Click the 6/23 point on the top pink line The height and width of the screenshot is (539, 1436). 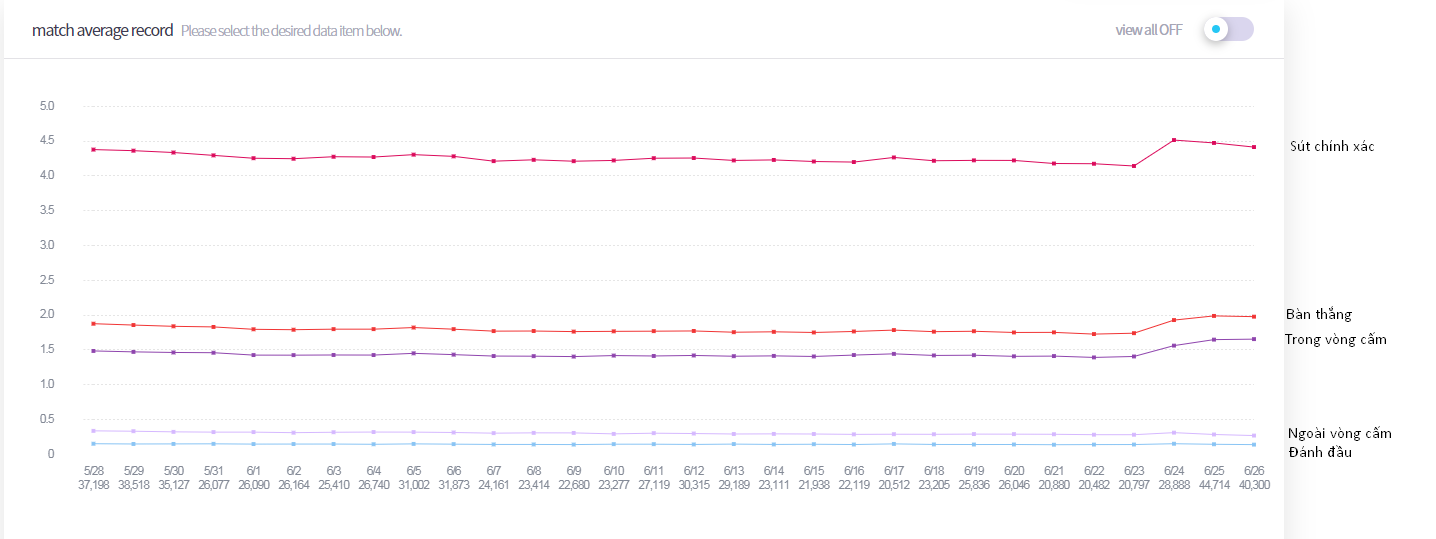coord(1134,166)
